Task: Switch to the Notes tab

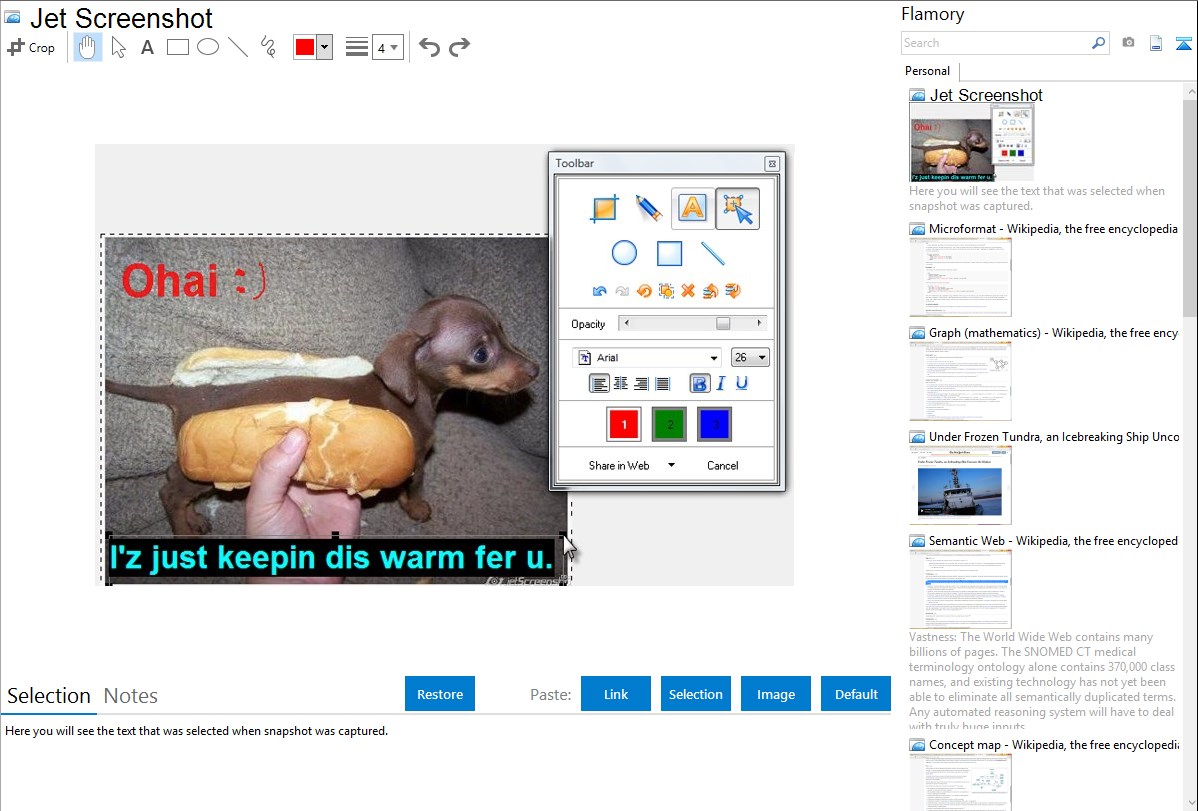Action: pyautogui.click(x=131, y=696)
